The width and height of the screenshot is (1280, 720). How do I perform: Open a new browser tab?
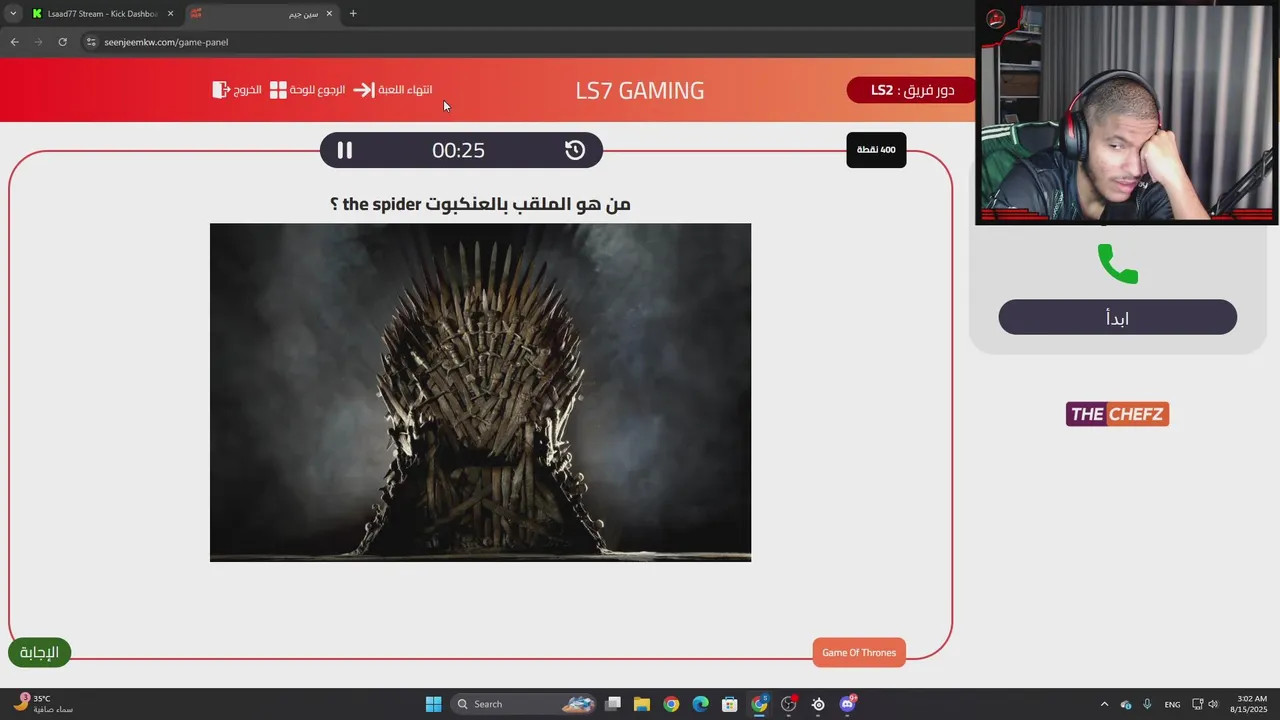(353, 14)
